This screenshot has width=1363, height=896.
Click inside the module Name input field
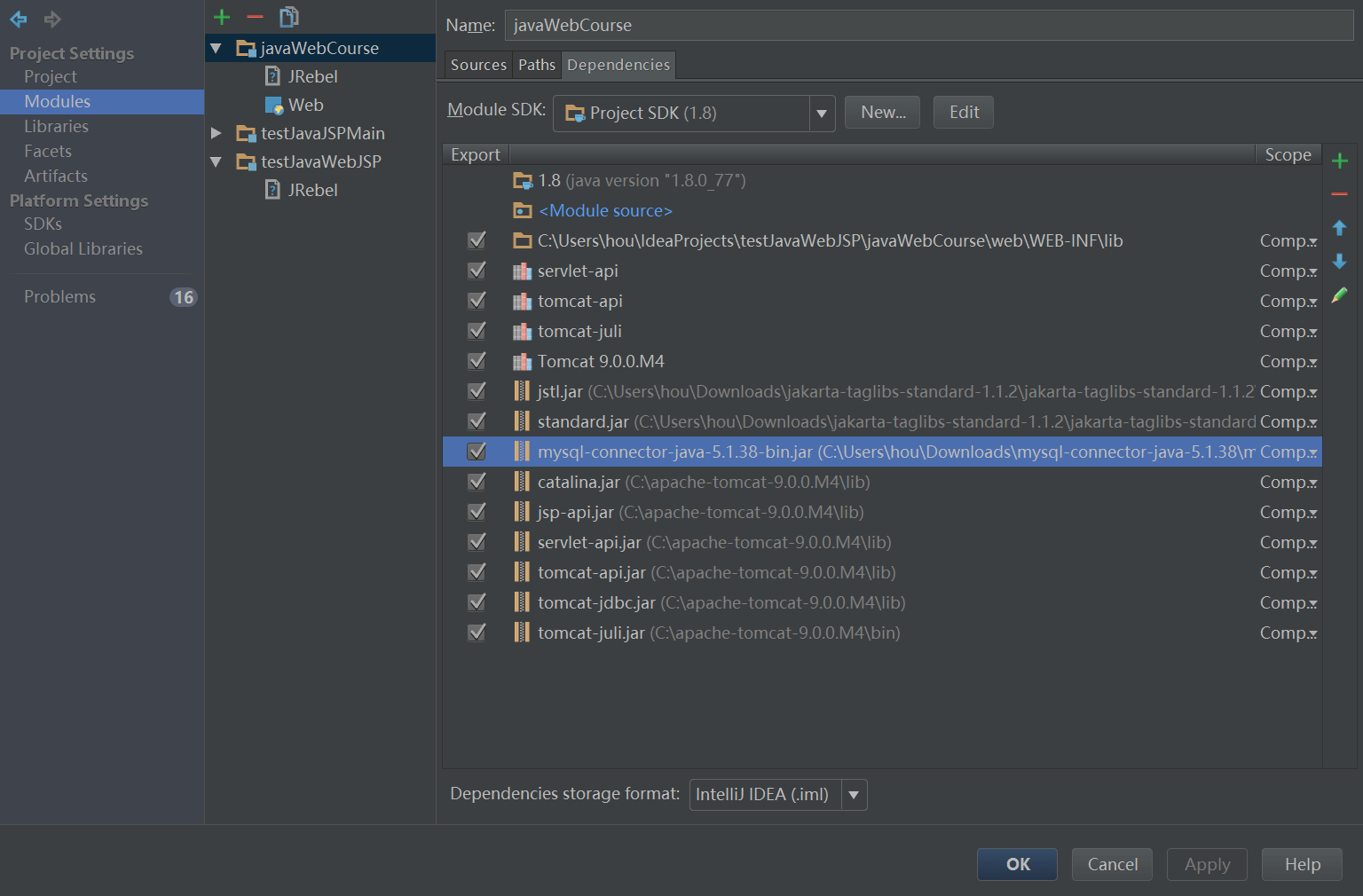[799, 25]
